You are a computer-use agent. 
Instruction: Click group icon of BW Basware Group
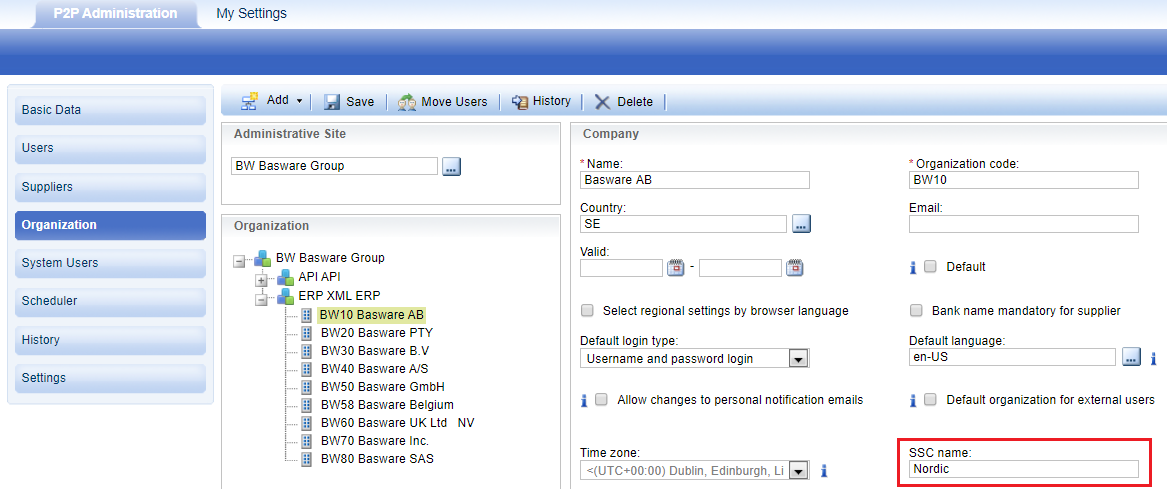[262, 258]
